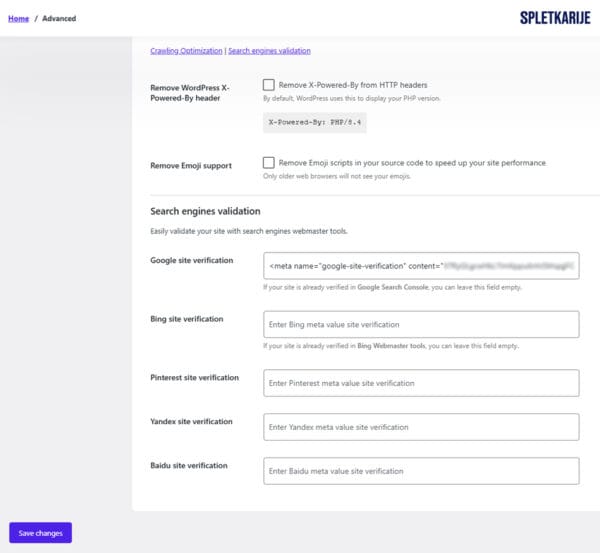Click the X-Powered-By: PHP code snippet

pos(315,122)
